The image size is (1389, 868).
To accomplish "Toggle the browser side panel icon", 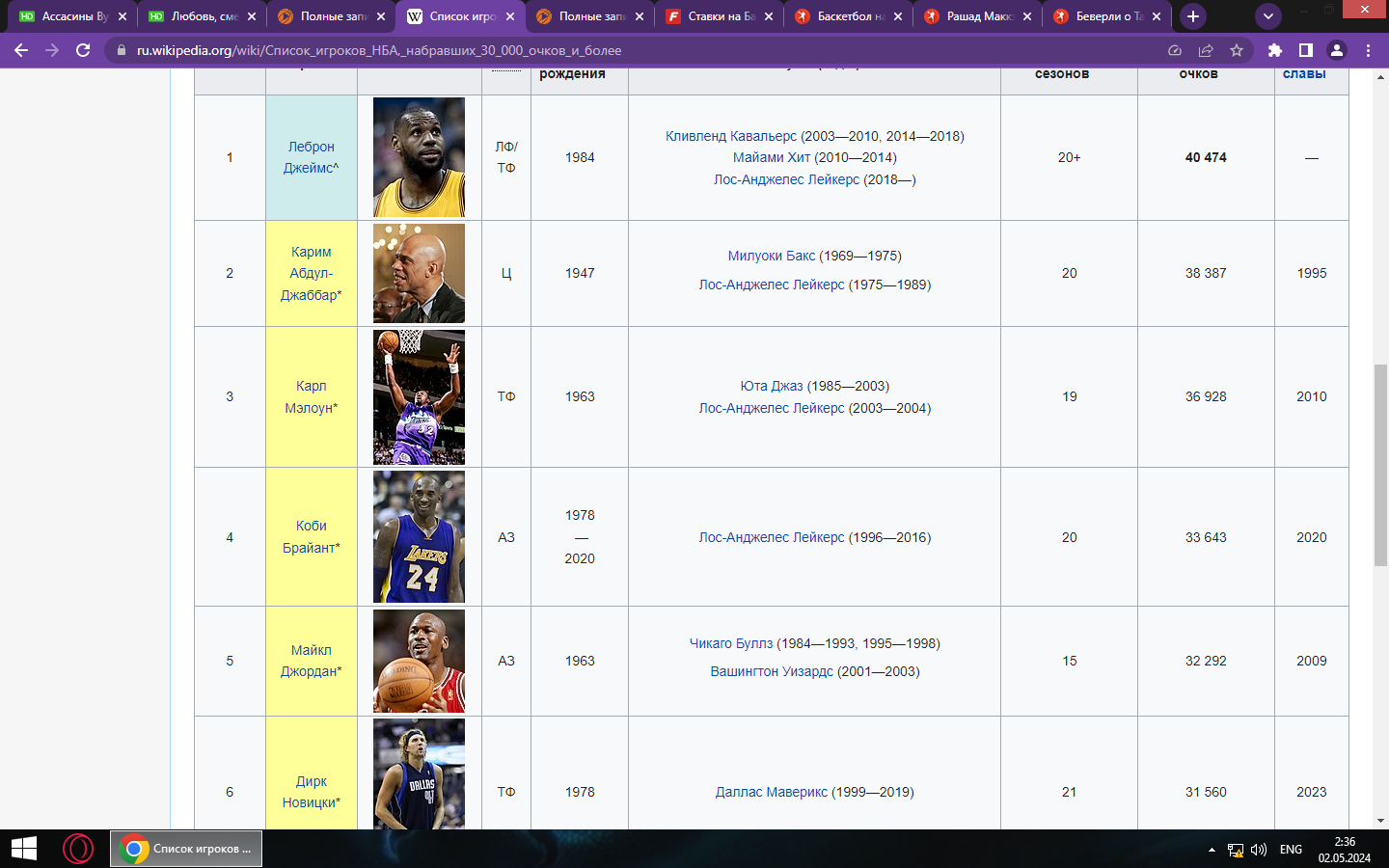I will 1305,50.
